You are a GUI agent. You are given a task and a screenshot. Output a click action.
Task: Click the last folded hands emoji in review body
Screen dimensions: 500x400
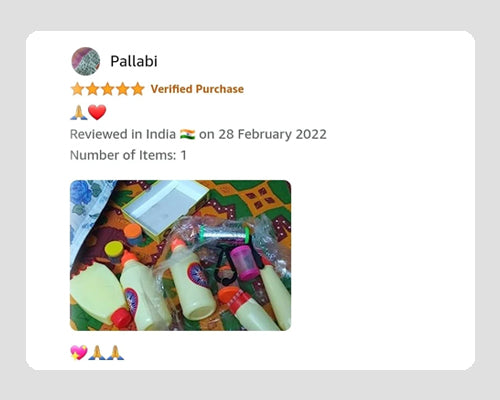(x=115, y=353)
